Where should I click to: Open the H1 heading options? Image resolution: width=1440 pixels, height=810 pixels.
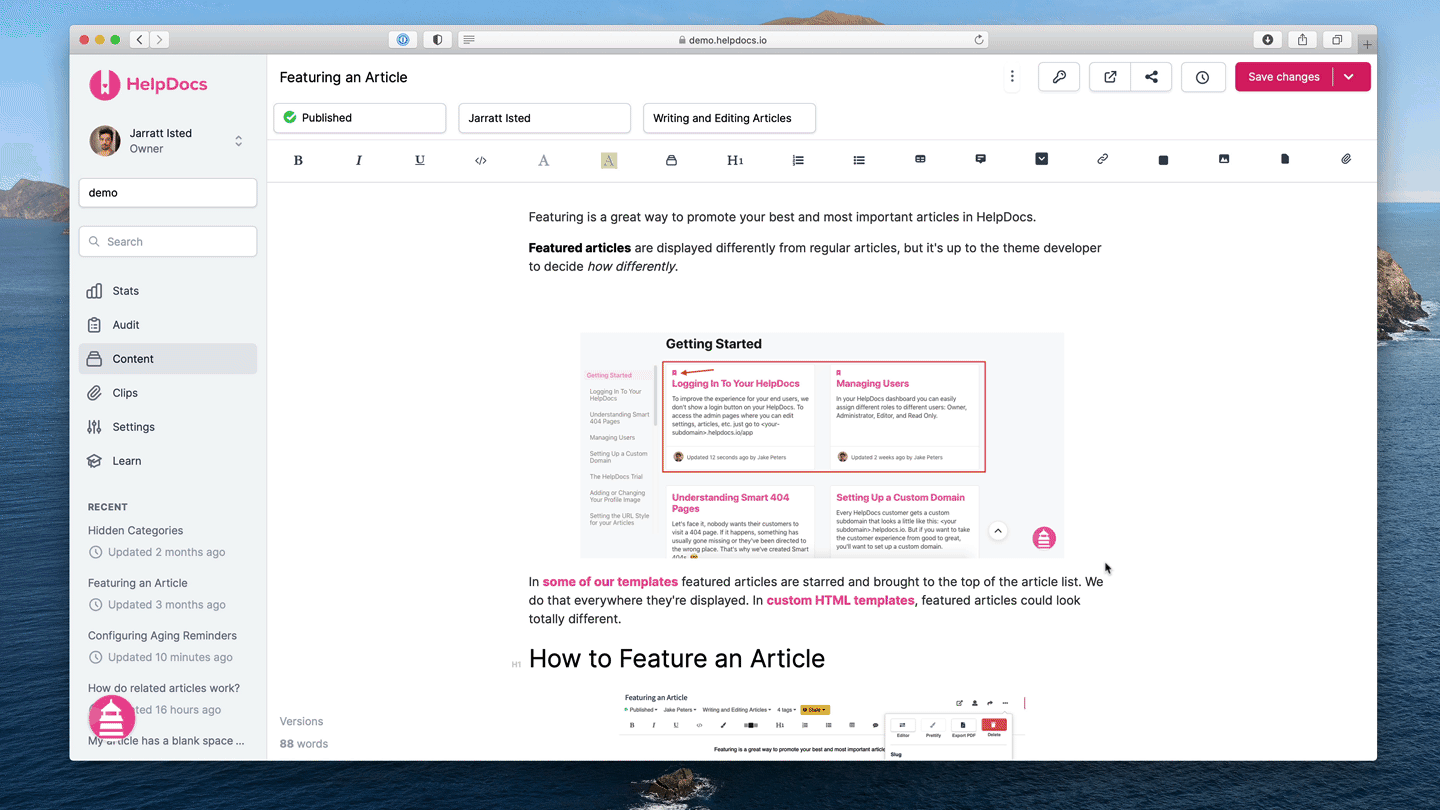735,160
